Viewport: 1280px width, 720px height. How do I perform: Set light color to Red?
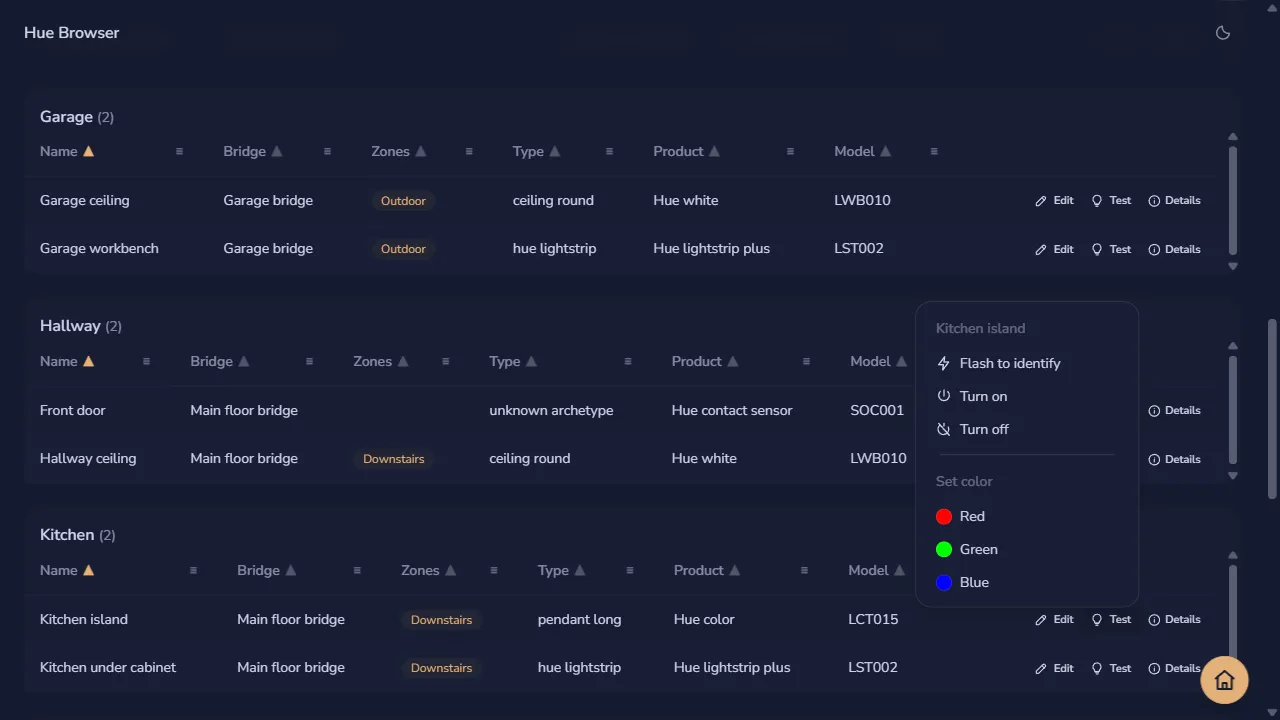[1027, 517]
